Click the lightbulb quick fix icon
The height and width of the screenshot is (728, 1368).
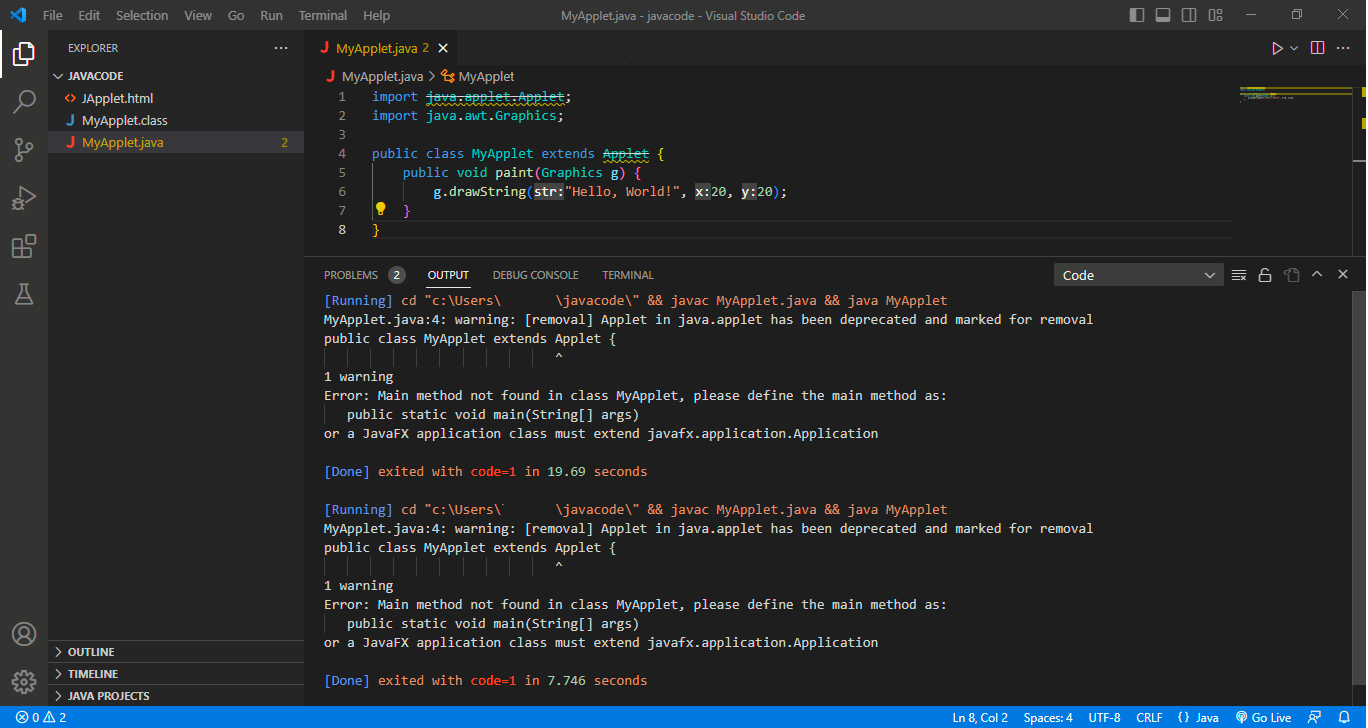coord(380,209)
